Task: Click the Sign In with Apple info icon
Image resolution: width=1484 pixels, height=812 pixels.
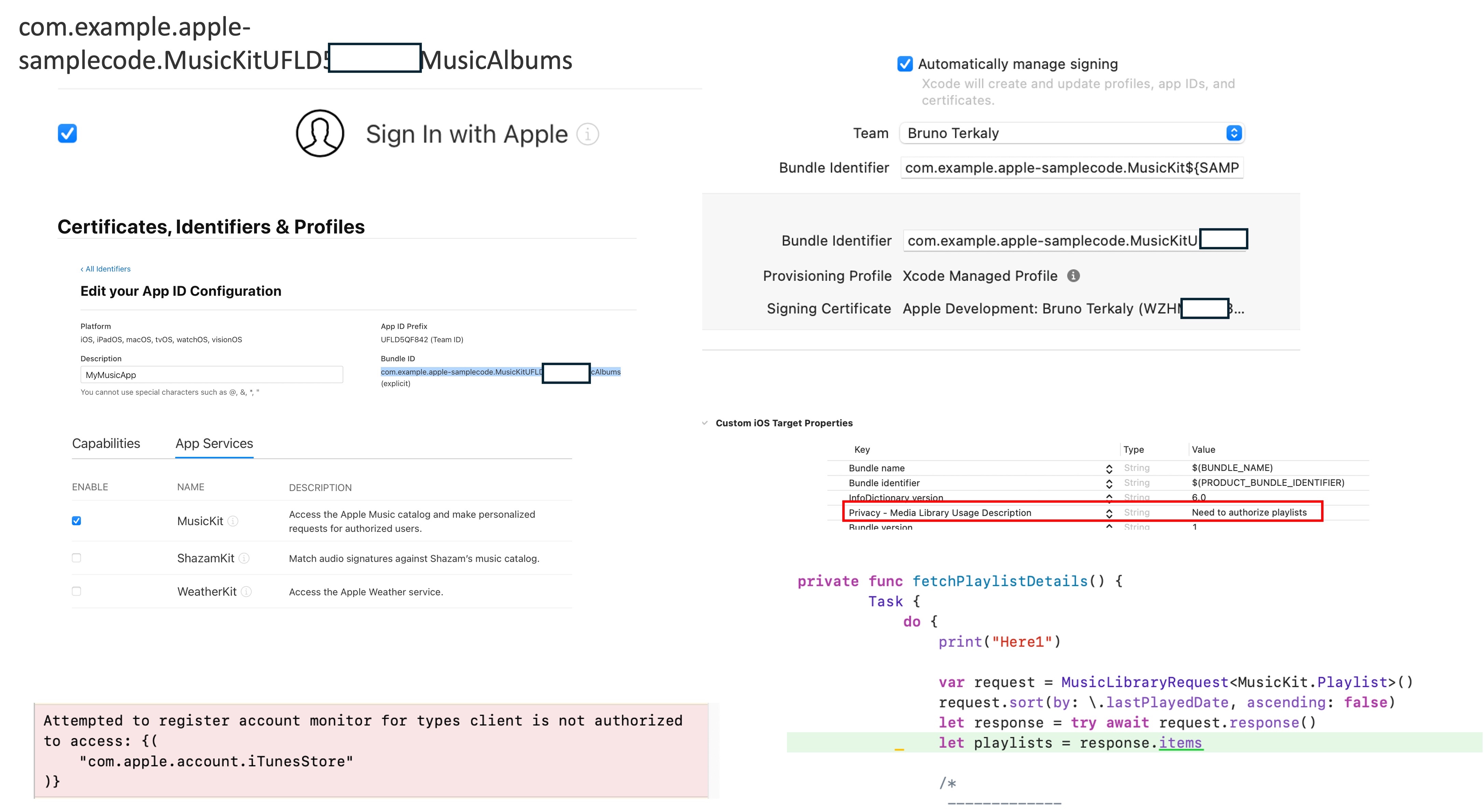Action: coord(587,134)
